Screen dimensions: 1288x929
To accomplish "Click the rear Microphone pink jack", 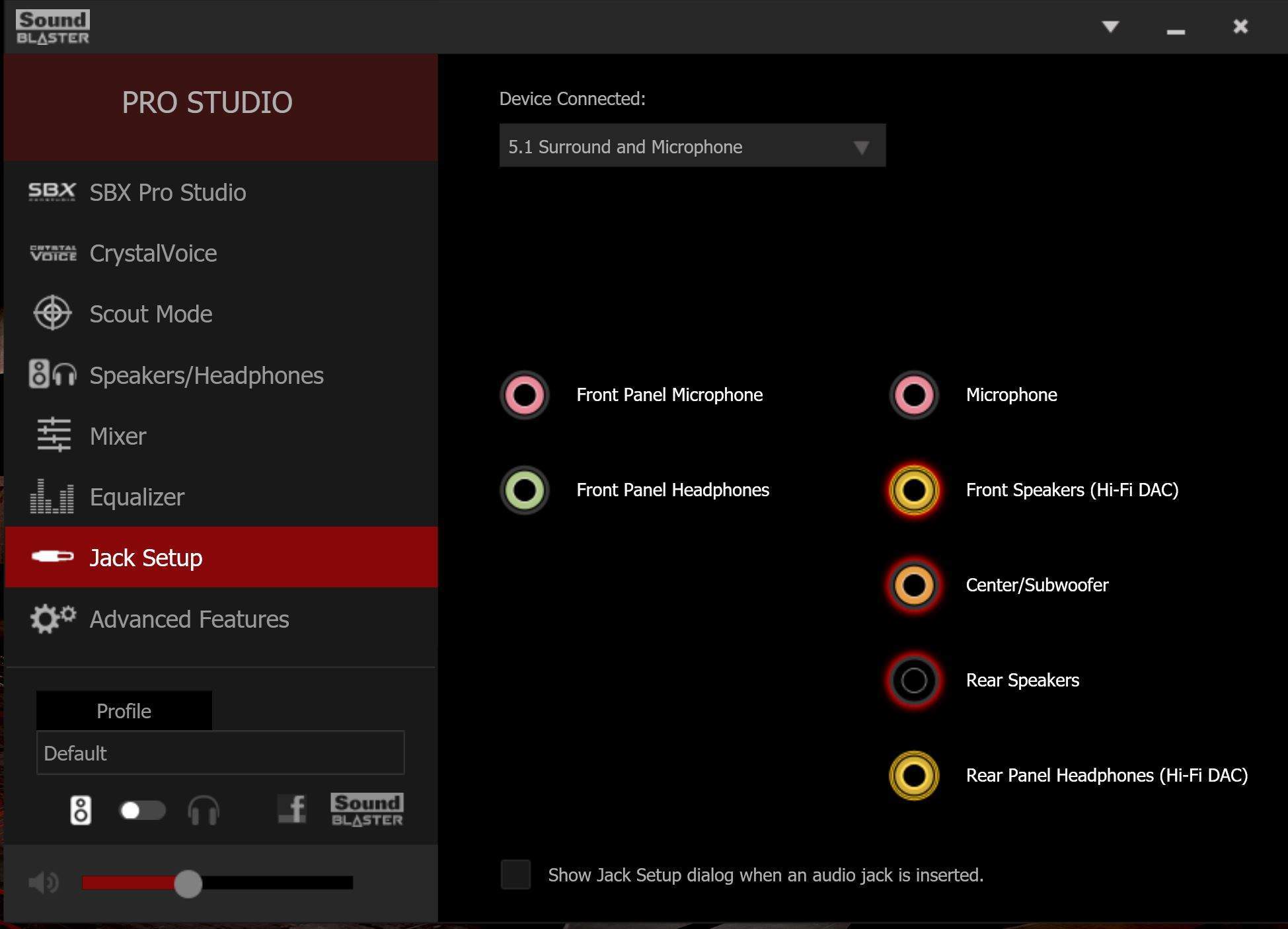I will click(914, 395).
